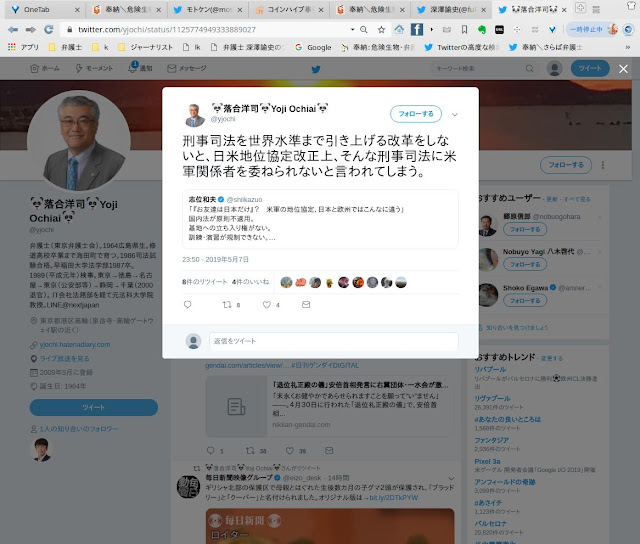
Task: Open the リバプール trend
Action: click(x=490, y=369)
